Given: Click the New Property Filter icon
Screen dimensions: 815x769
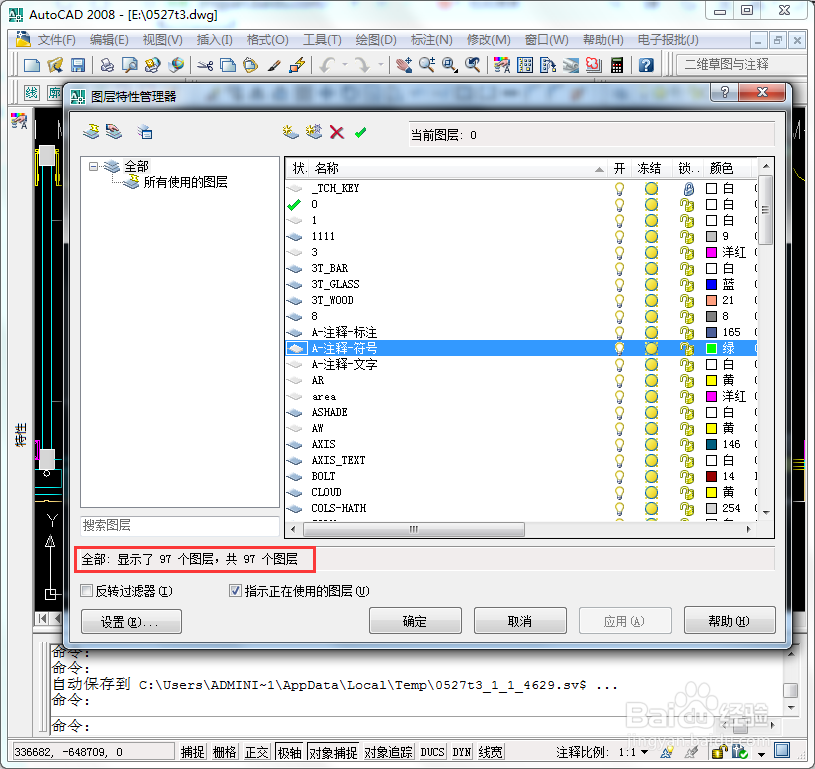Looking at the screenshot, I should pyautogui.click(x=91, y=131).
